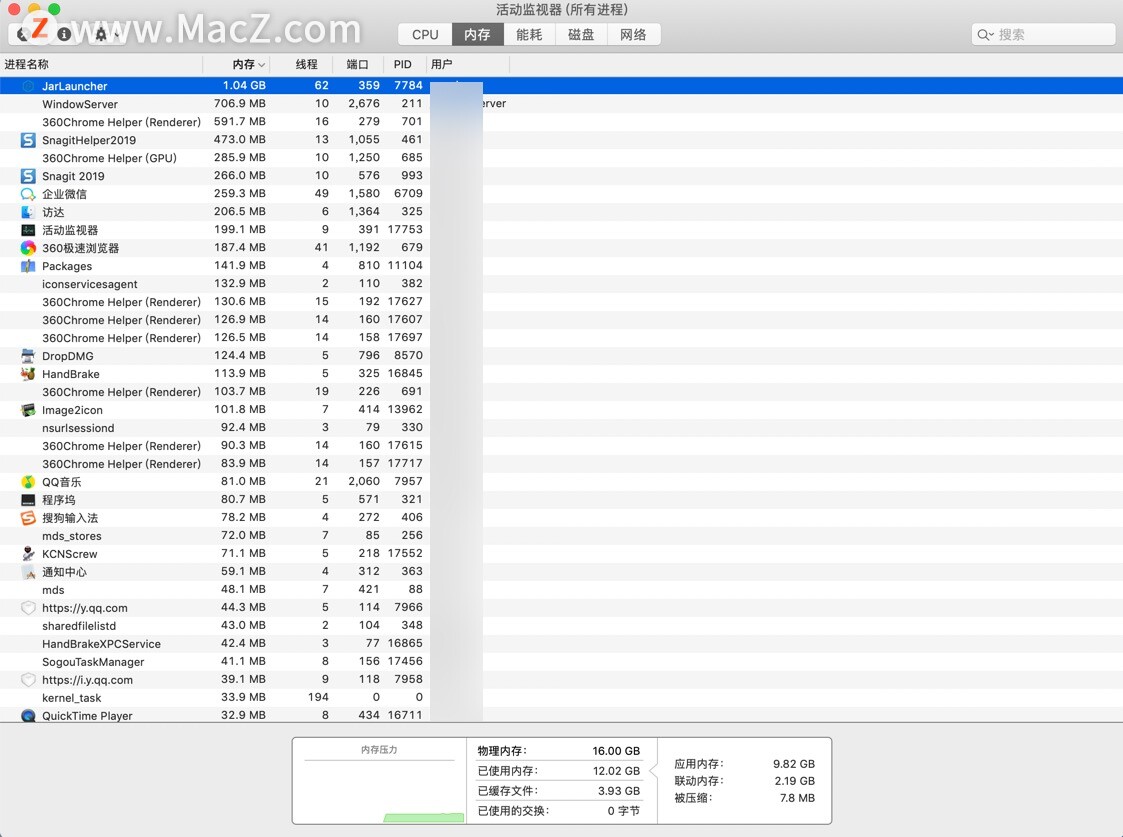This screenshot has height=837, width=1123.
Task: Click the Packages app icon
Action: pos(28,266)
